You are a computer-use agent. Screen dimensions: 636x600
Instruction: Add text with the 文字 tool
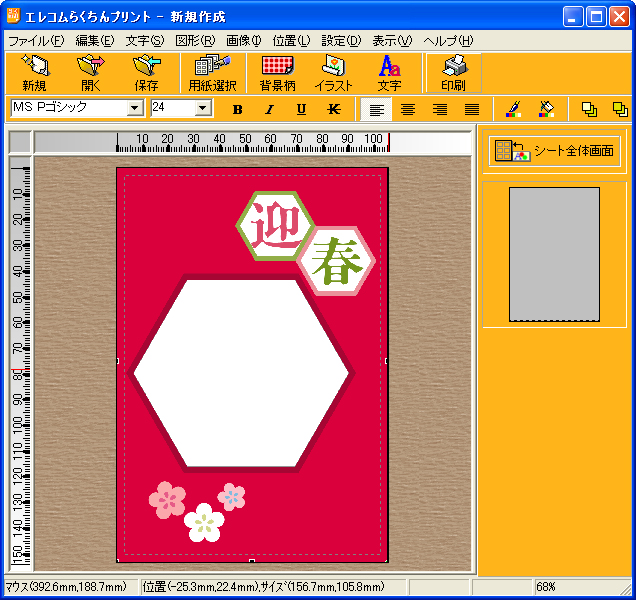[x=390, y=73]
